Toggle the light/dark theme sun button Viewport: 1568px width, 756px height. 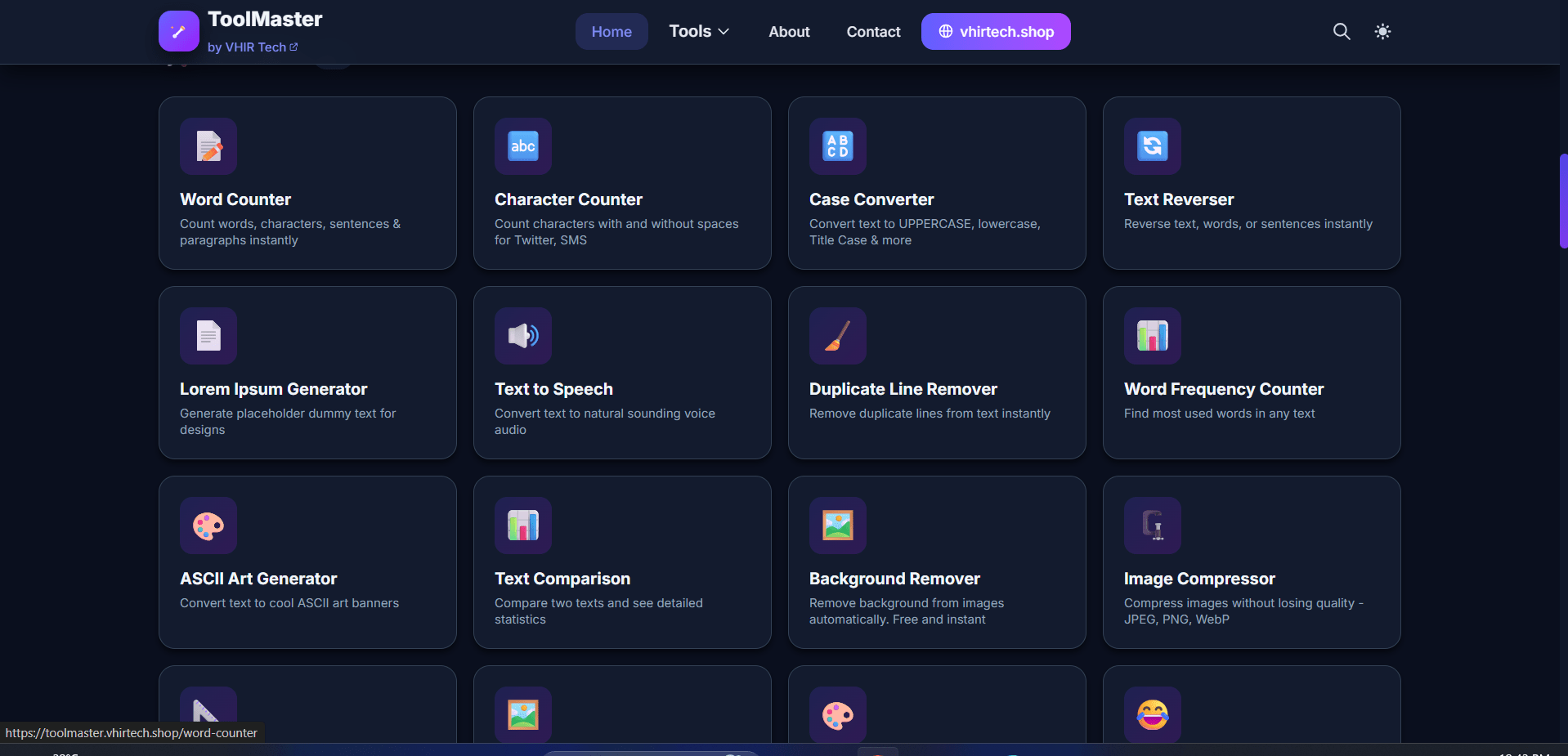[1382, 31]
